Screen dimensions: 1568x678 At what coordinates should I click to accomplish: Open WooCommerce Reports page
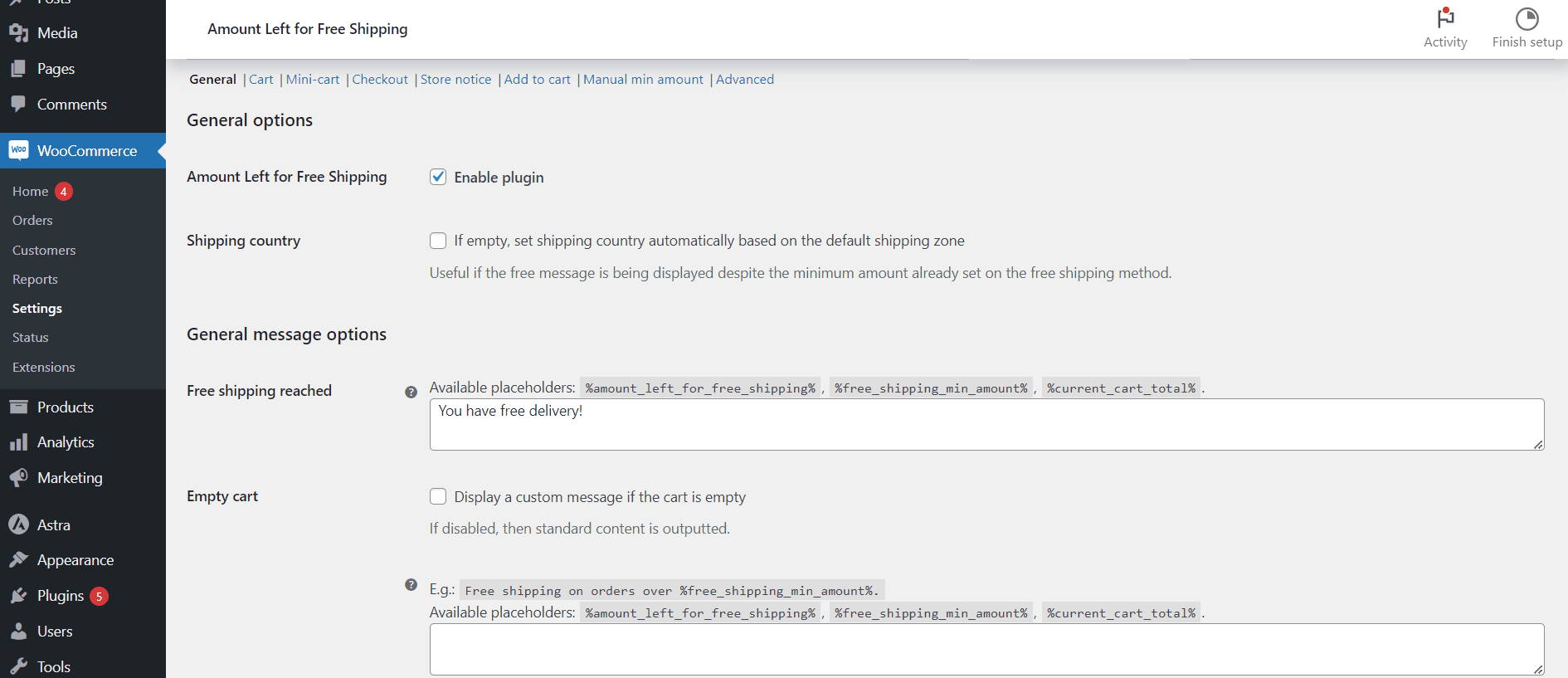click(x=35, y=279)
